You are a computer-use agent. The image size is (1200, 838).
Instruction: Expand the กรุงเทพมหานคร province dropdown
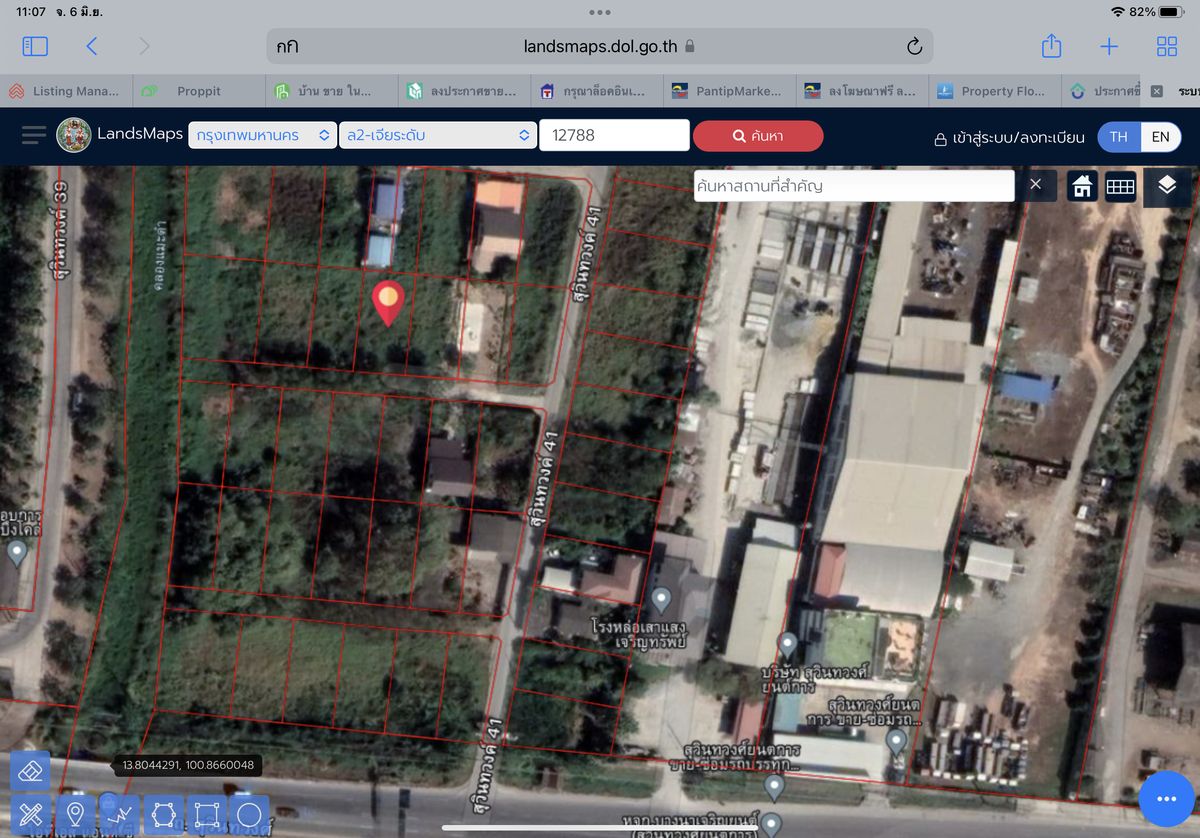(x=263, y=135)
